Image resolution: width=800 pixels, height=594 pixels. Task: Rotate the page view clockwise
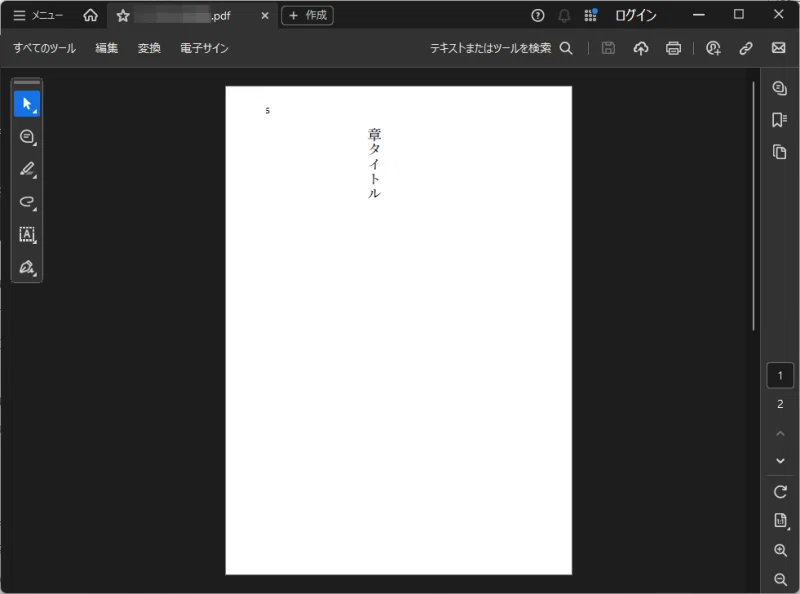pos(780,492)
